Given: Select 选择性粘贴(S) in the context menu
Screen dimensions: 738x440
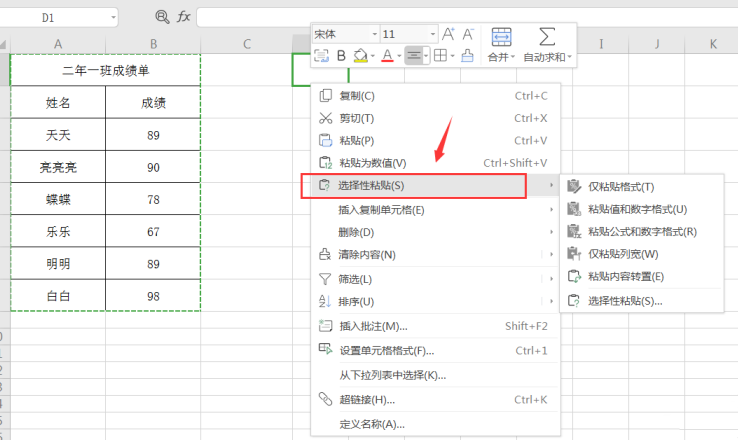Looking at the screenshot, I should coord(435,185).
